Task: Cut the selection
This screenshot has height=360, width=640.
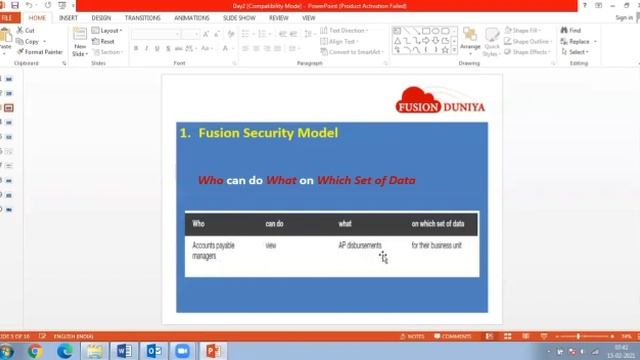Action: coord(26,30)
